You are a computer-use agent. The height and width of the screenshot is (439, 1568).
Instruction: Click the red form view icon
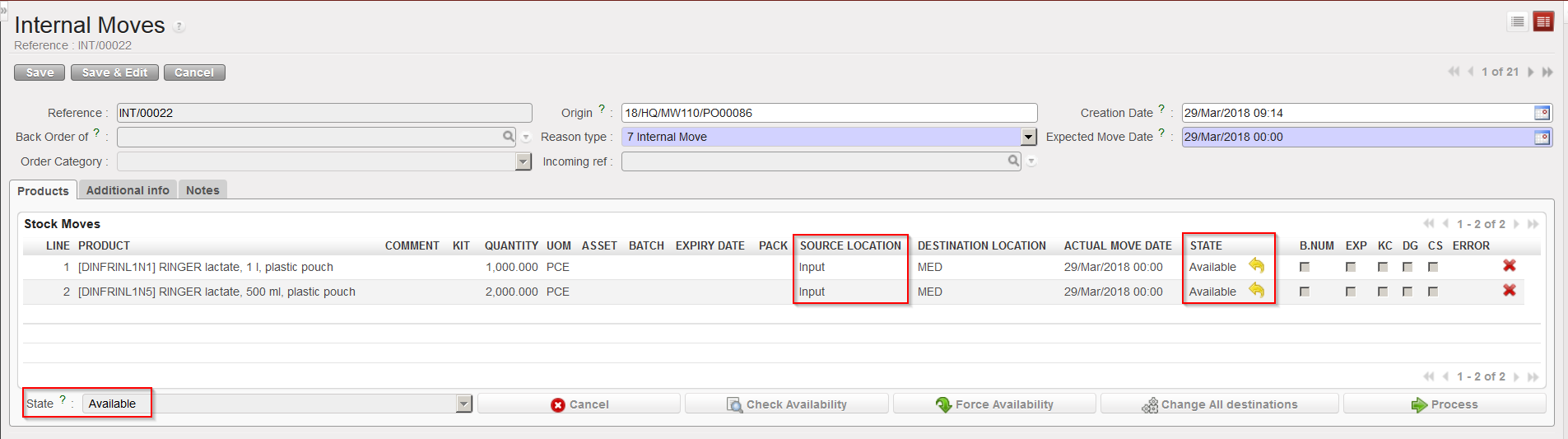point(1543,22)
